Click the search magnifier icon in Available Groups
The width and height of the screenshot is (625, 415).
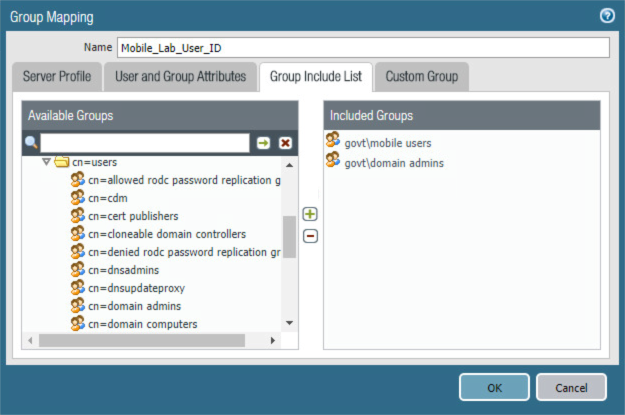coord(31,143)
